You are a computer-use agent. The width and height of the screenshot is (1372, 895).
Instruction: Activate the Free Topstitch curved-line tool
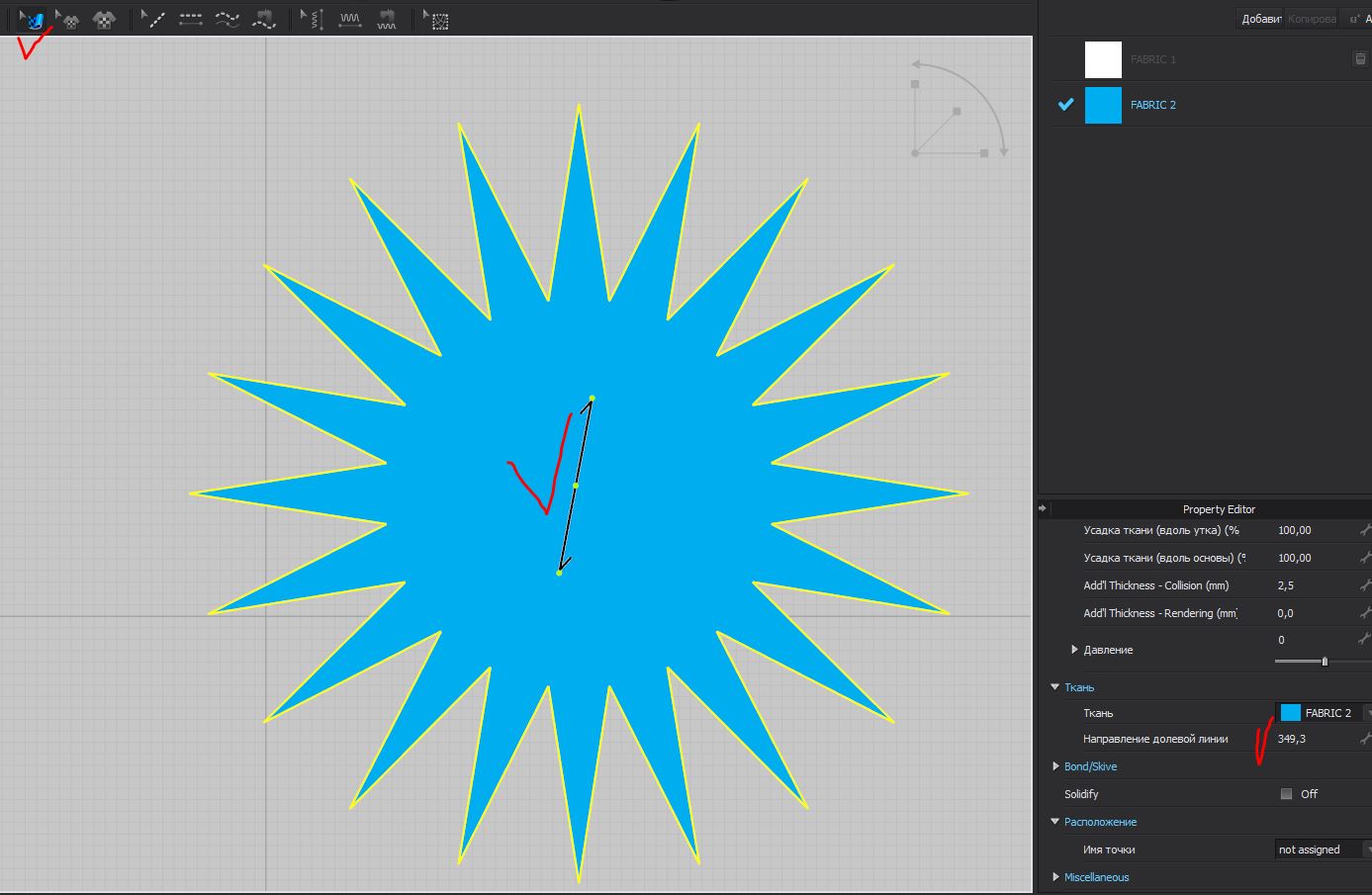coord(228,19)
